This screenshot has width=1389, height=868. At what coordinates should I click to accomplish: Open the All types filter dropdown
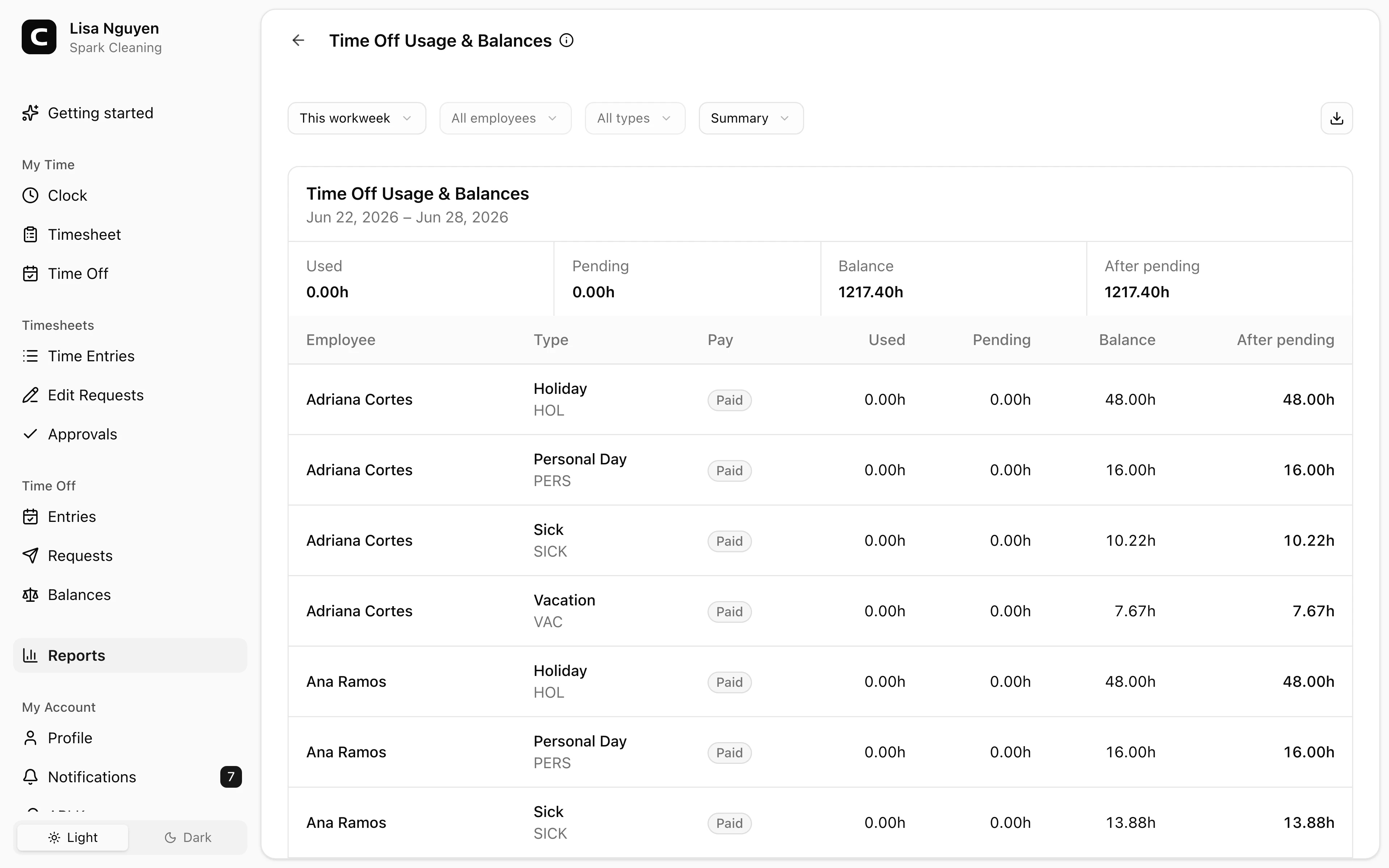[635, 118]
